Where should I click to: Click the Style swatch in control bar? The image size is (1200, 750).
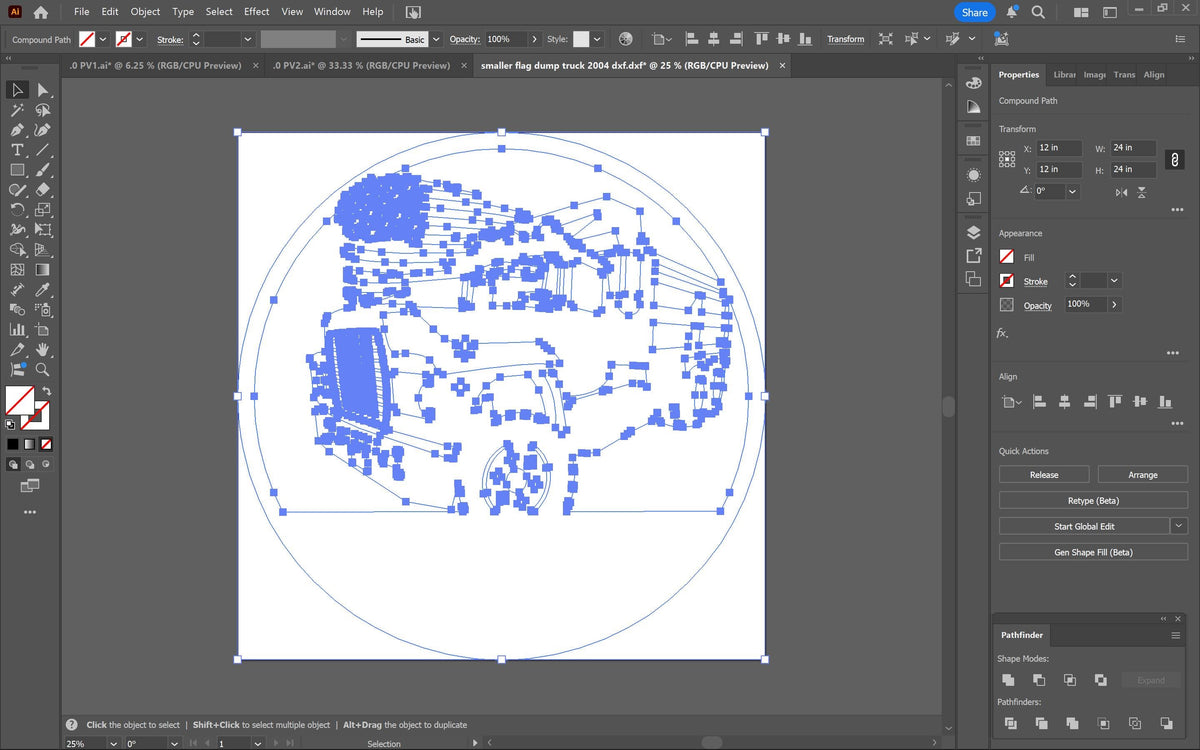(580, 39)
